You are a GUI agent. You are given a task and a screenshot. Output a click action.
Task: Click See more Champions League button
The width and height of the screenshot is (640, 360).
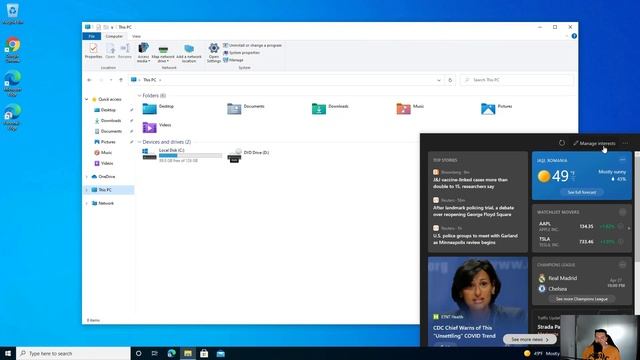point(582,299)
